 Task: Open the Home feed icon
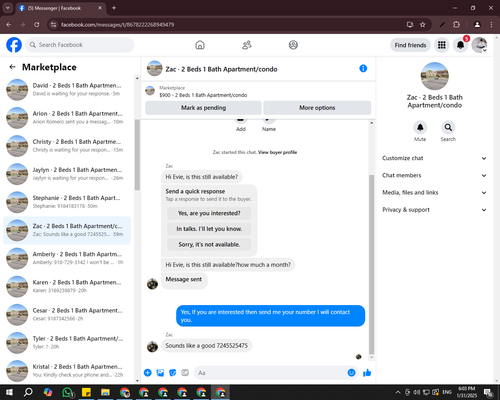coord(200,45)
